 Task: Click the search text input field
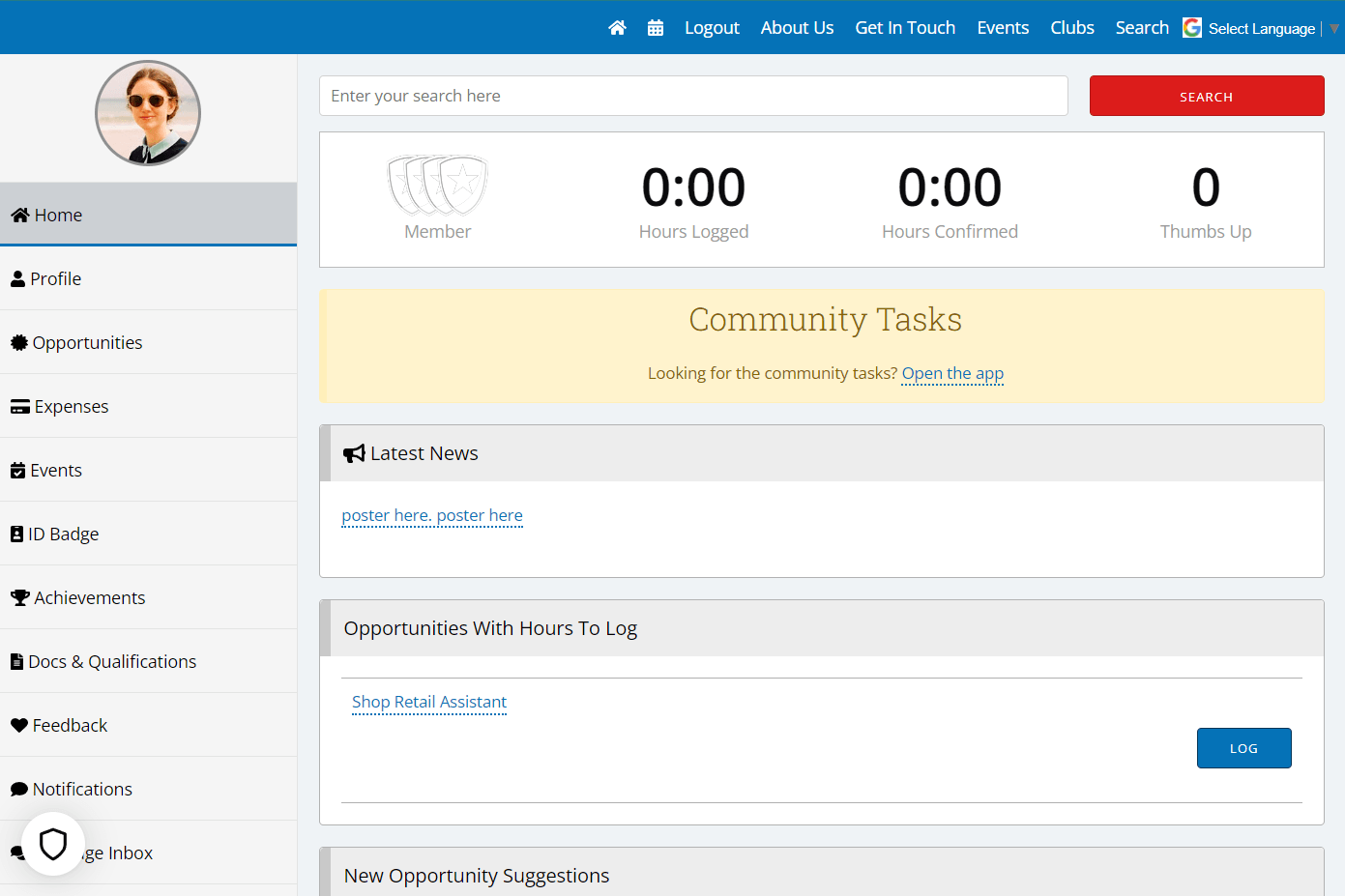click(693, 96)
